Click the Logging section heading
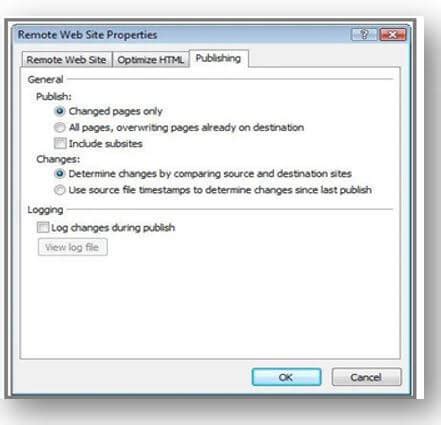 pos(45,210)
